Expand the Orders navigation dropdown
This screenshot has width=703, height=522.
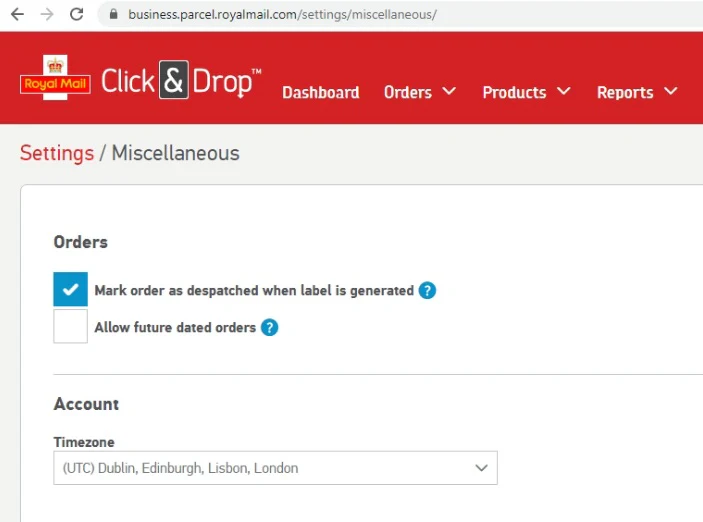click(x=419, y=92)
